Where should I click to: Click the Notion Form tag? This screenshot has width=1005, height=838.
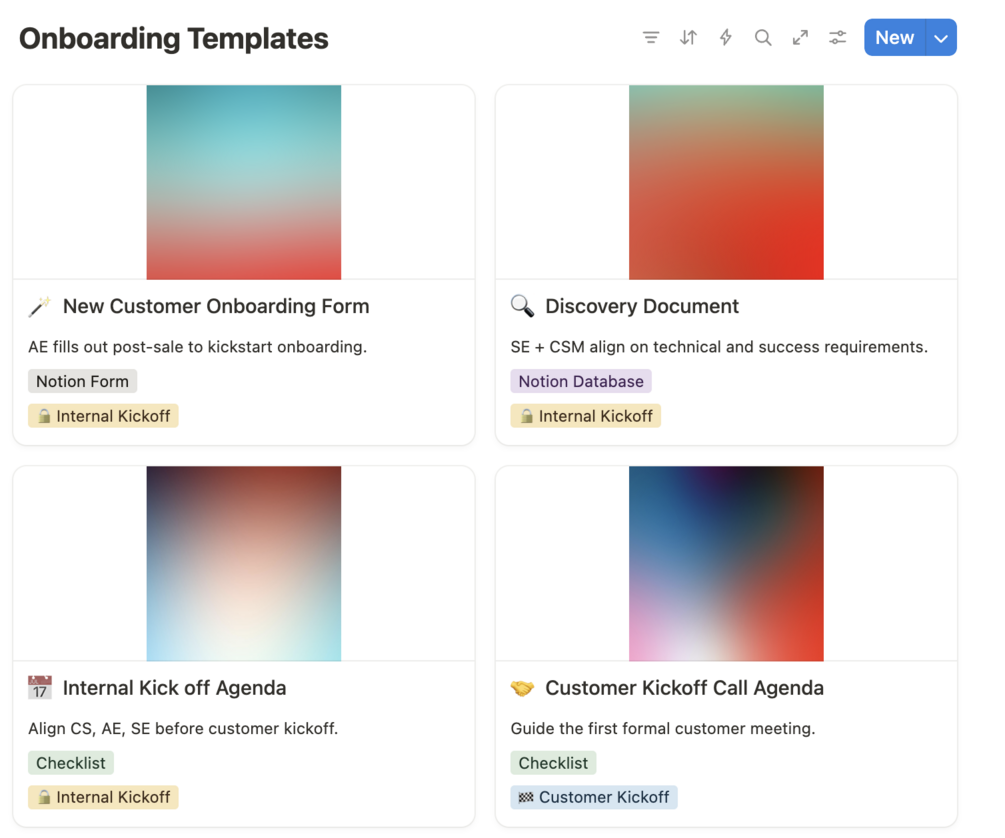(x=82, y=381)
